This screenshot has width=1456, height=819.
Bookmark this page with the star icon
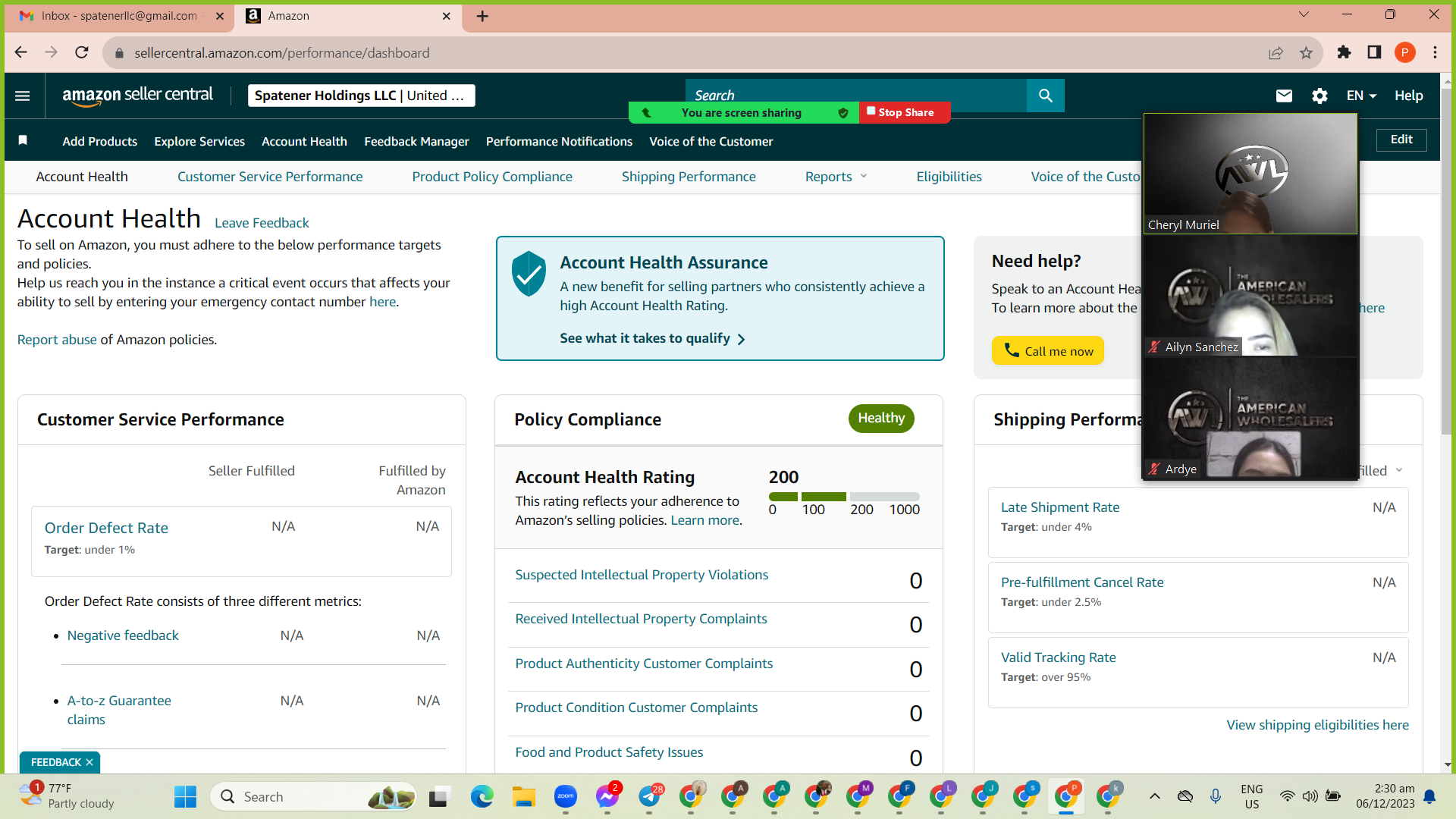pyautogui.click(x=1306, y=52)
